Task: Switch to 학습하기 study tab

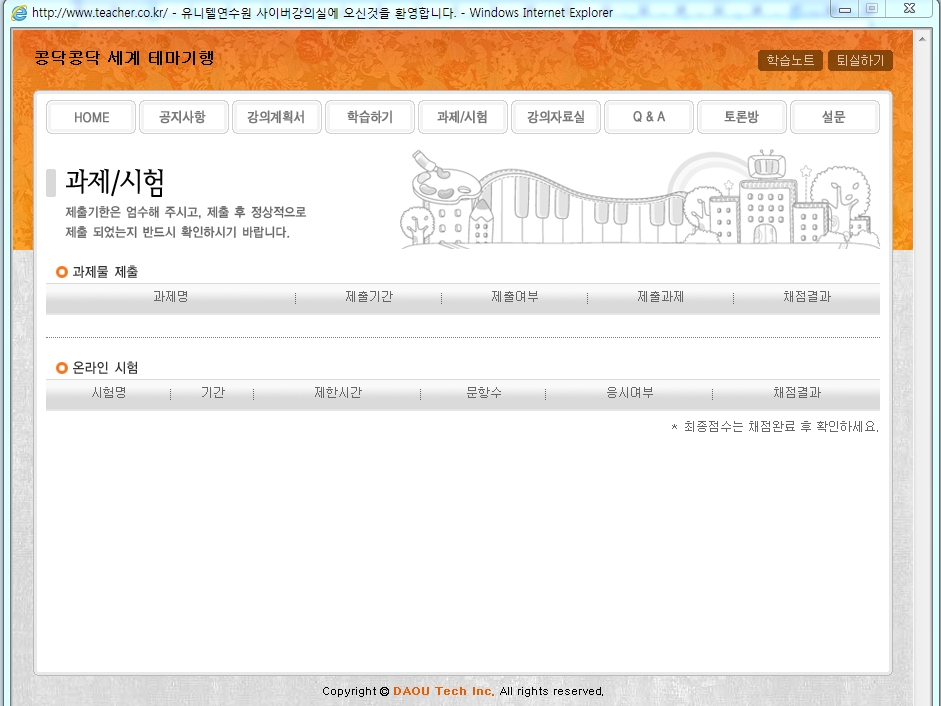Action: point(370,117)
